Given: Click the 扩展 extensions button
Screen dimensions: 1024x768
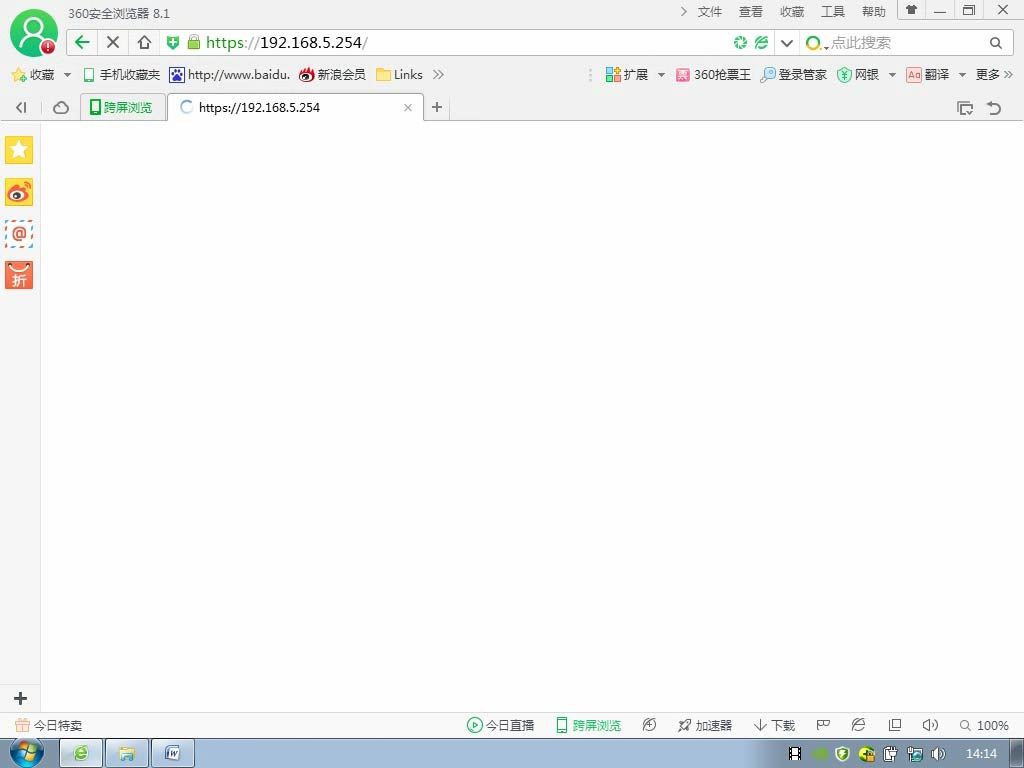Looking at the screenshot, I should tap(626, 74).
